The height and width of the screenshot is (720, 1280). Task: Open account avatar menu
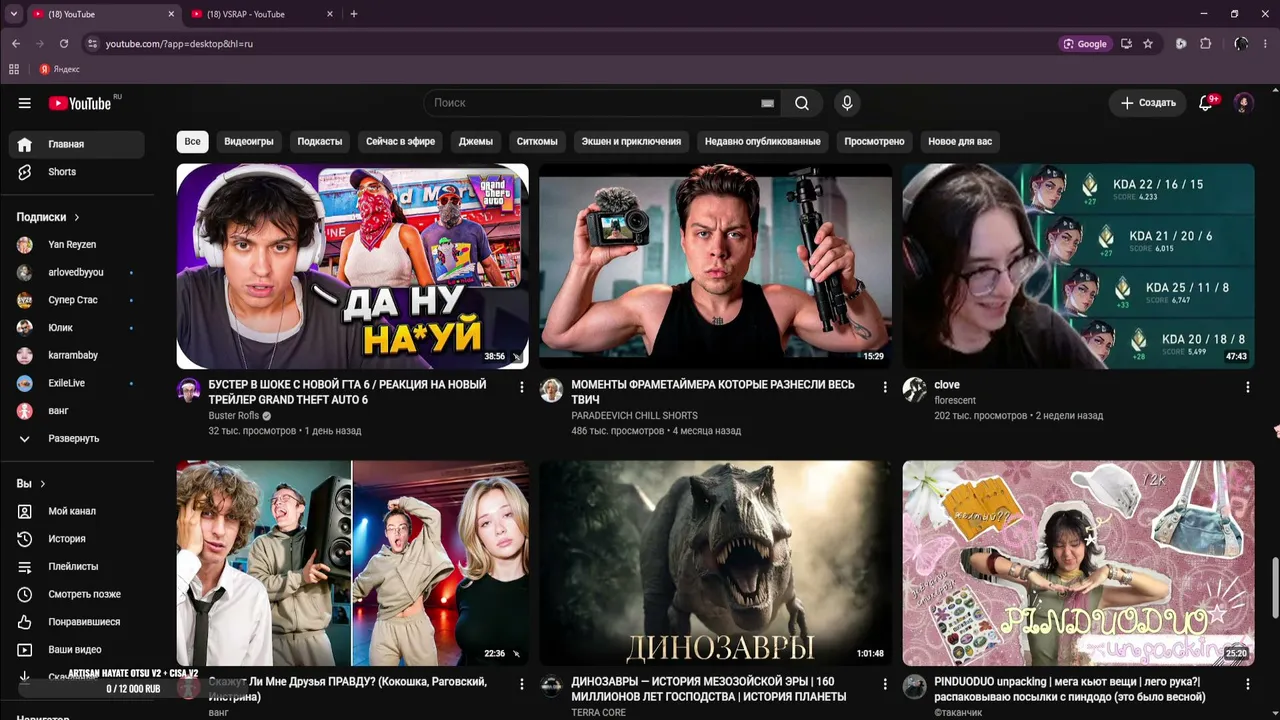click(x=1244, y=103)
